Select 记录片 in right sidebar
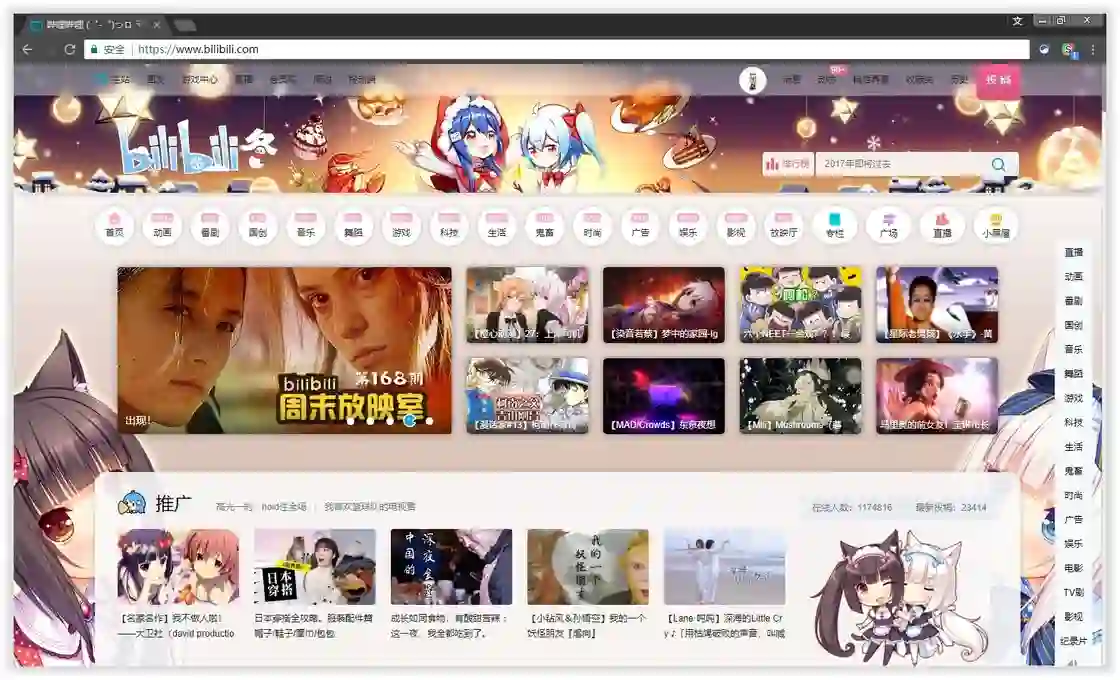 (1074, 641)
